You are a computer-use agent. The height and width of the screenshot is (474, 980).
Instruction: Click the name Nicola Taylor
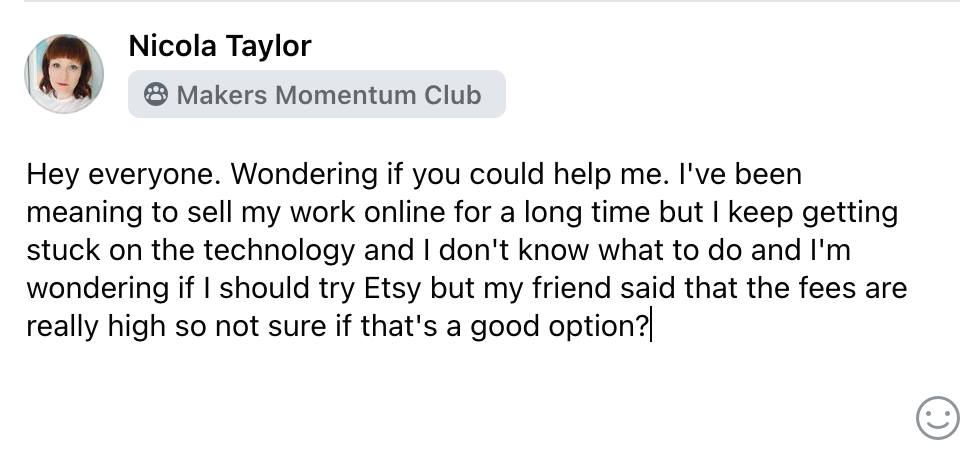pyautogui.click(x=219, y=46)
